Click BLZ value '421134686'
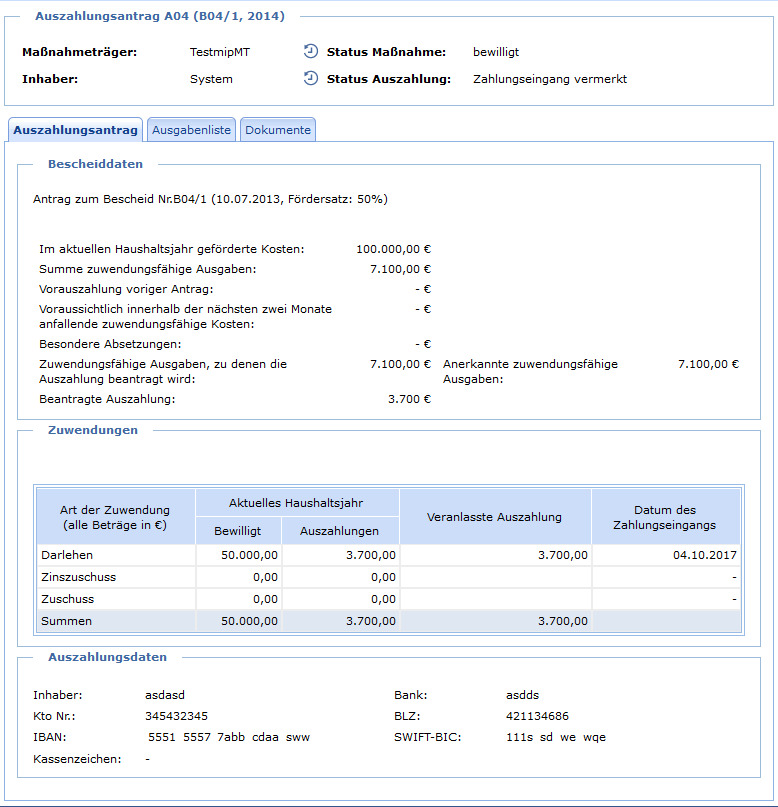778x807 pixels. point(537,716)
